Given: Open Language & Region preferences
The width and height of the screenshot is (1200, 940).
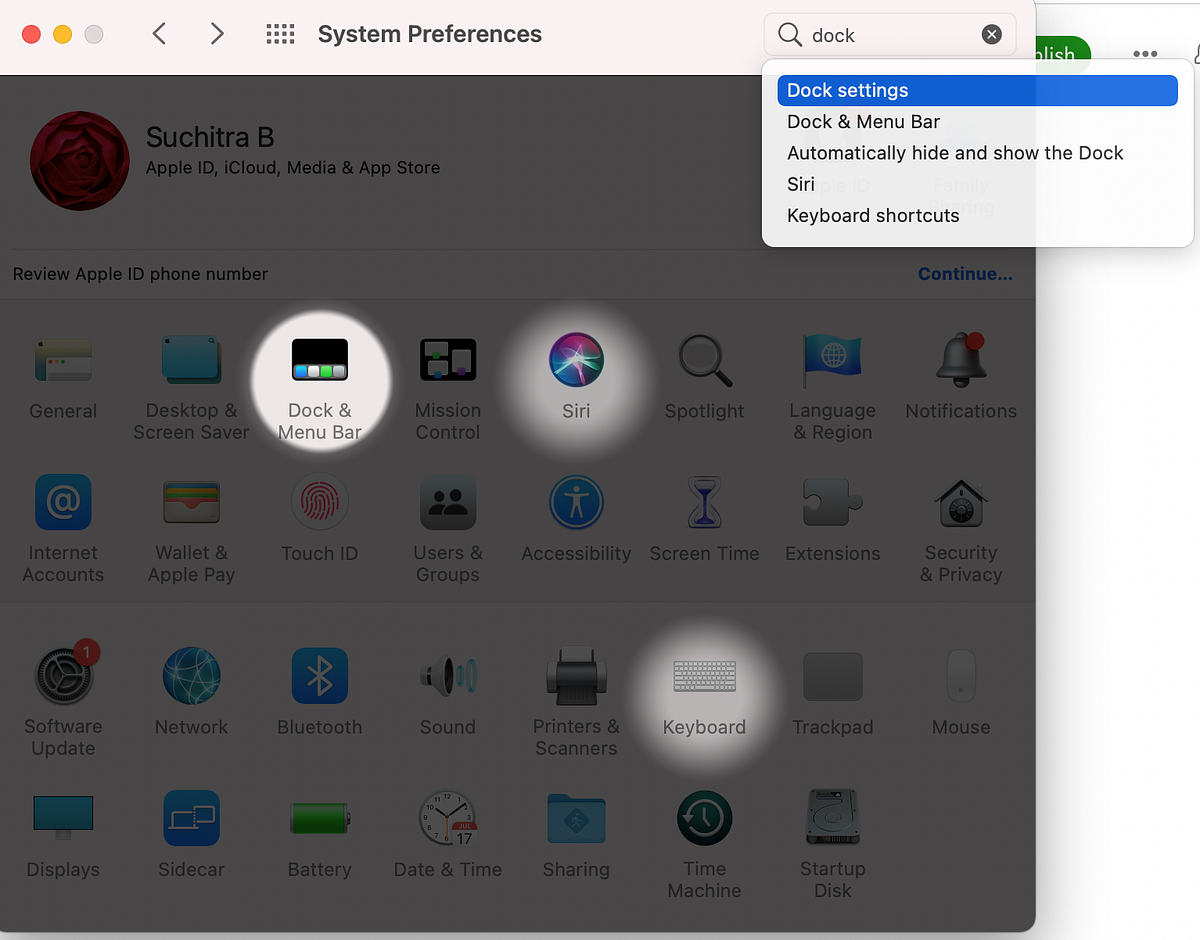Looking at the screenshot, I should click(x=832, y=389).
